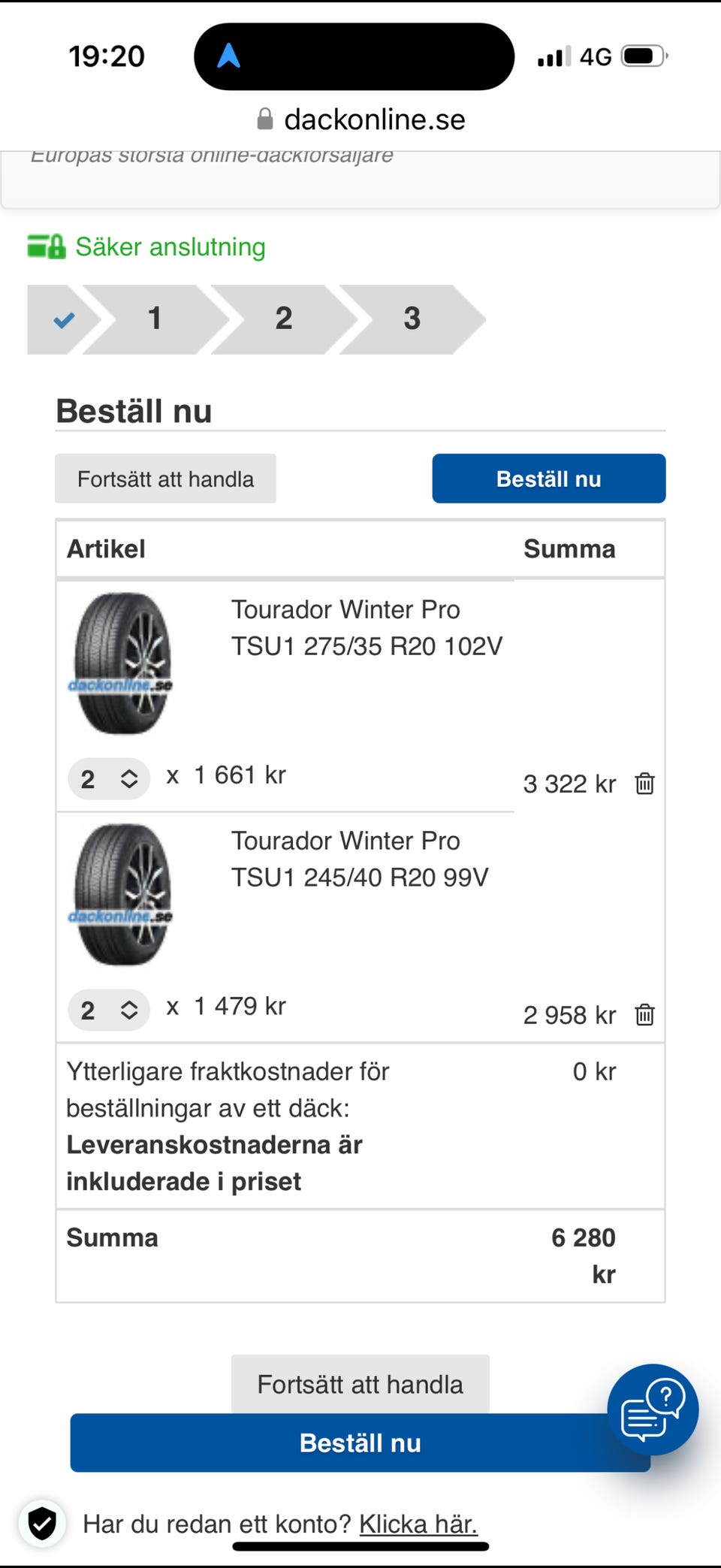This screenshot has height=1568, width=721.
Task: Click the wide bottom Beställ nu button
Action: pos(360,1443)
